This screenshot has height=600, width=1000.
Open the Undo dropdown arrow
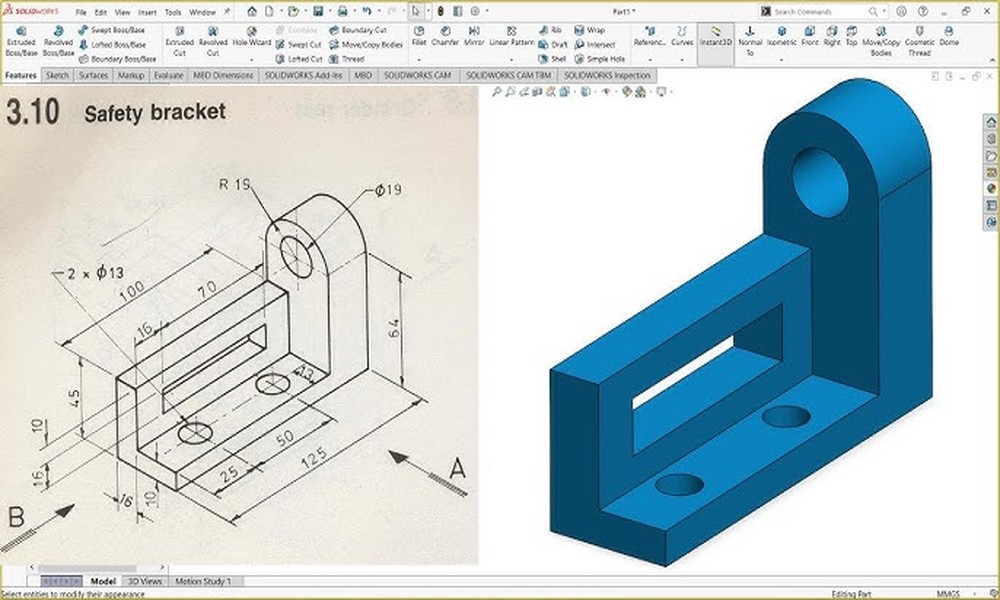(x=378, y=11)
